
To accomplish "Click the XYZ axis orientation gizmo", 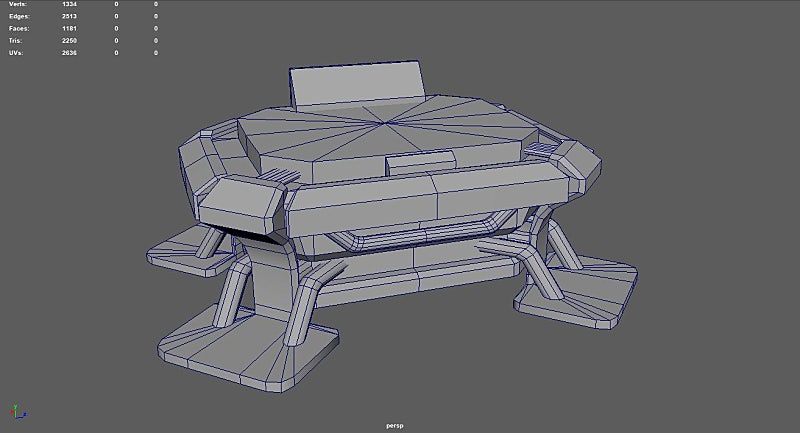I will tap(15, 411).
